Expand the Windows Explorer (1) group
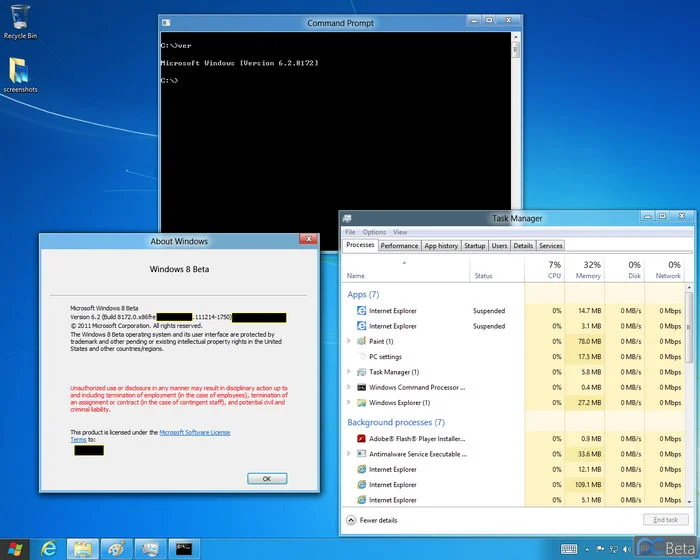Screen dimensions: 700x560 pos(349,403)
